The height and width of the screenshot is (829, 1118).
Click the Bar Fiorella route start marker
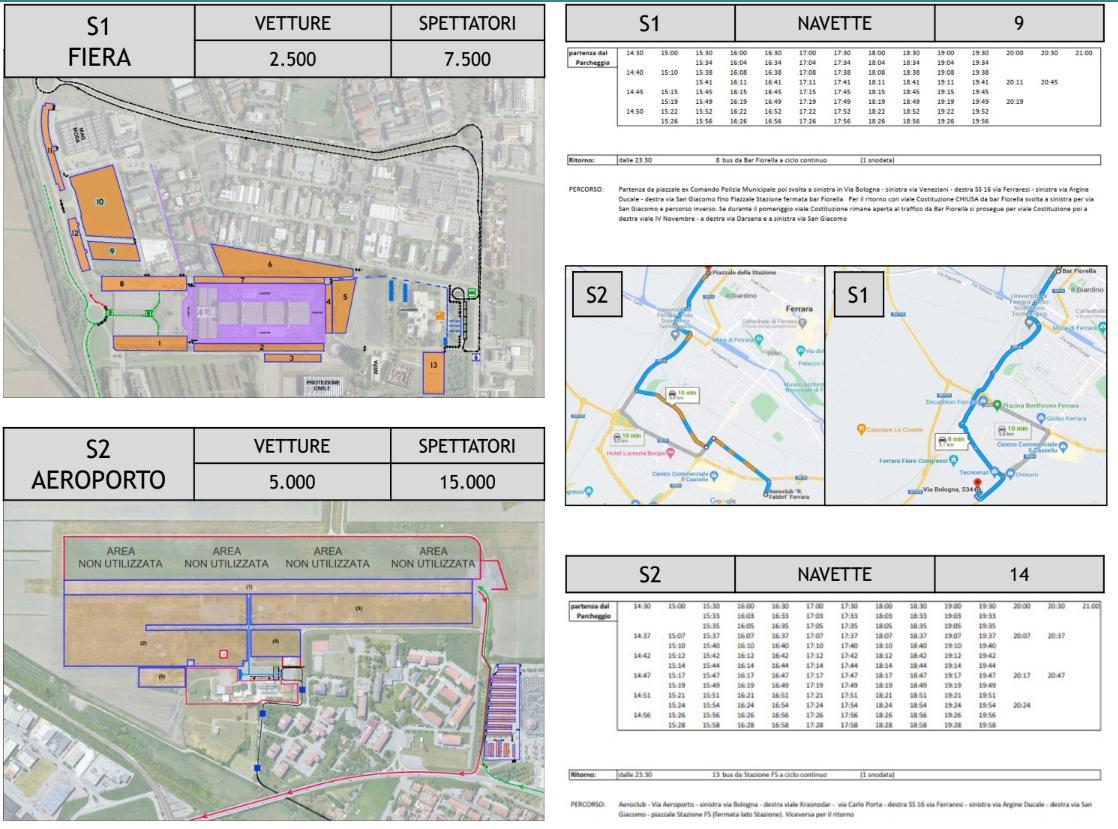click(x=1058, y=271)
